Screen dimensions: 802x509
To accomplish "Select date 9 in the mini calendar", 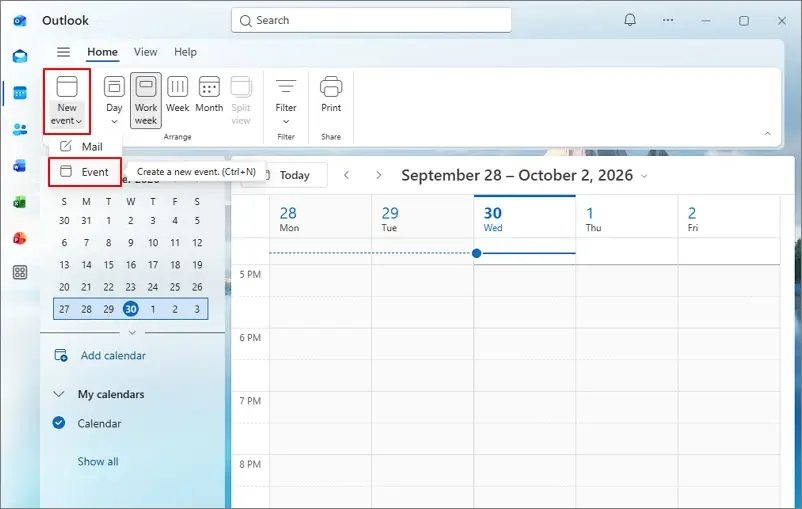I will point(131,243).
